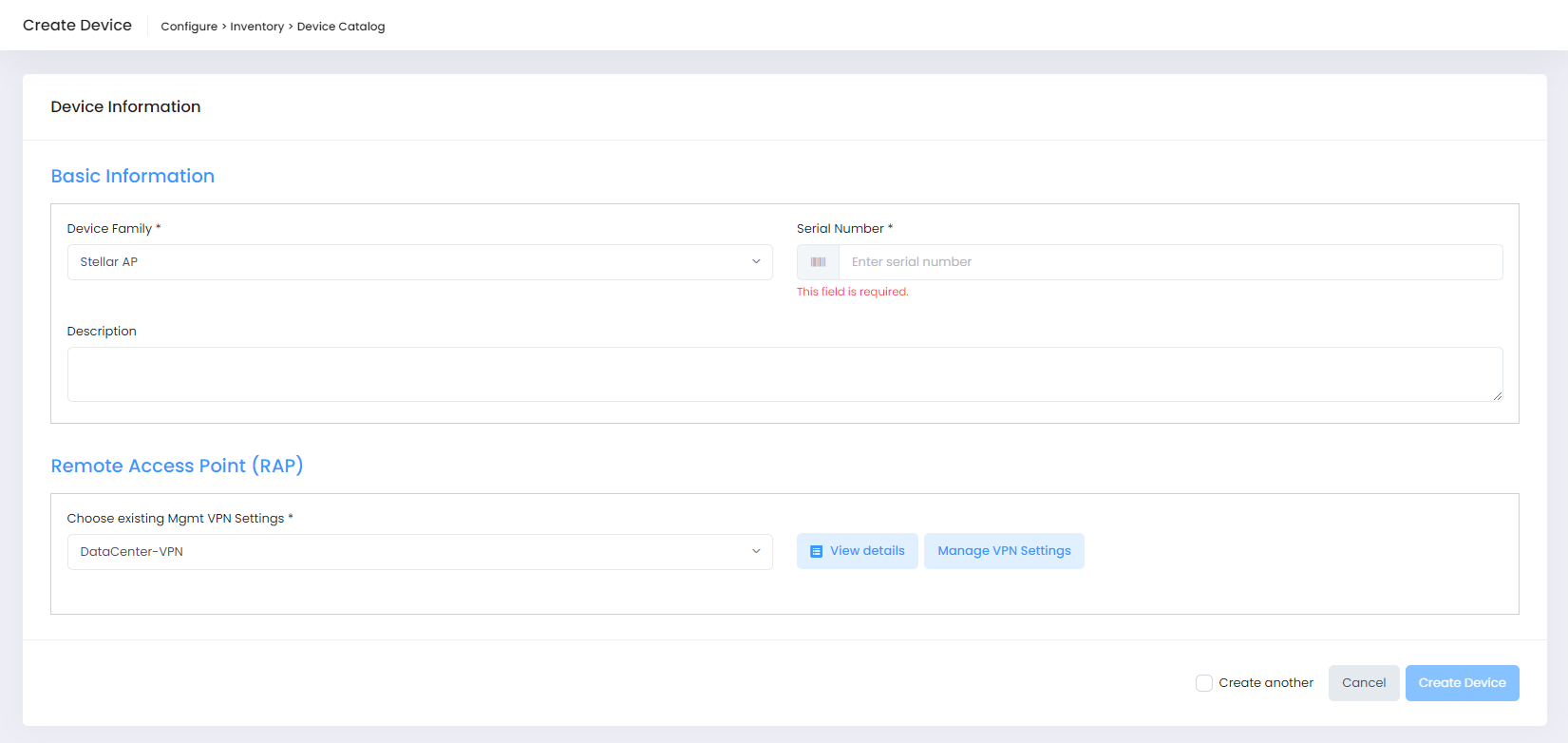Navigate to Inventory breadcrumb item
The height and width of the screenshot is (743, 1568).
click(x=256, y=27)
